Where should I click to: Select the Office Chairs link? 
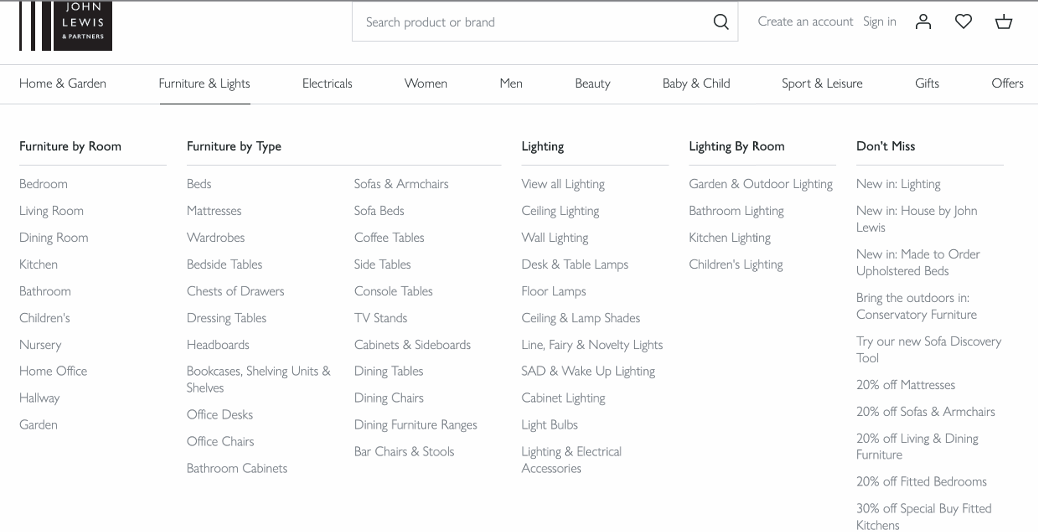pos(220,442)
